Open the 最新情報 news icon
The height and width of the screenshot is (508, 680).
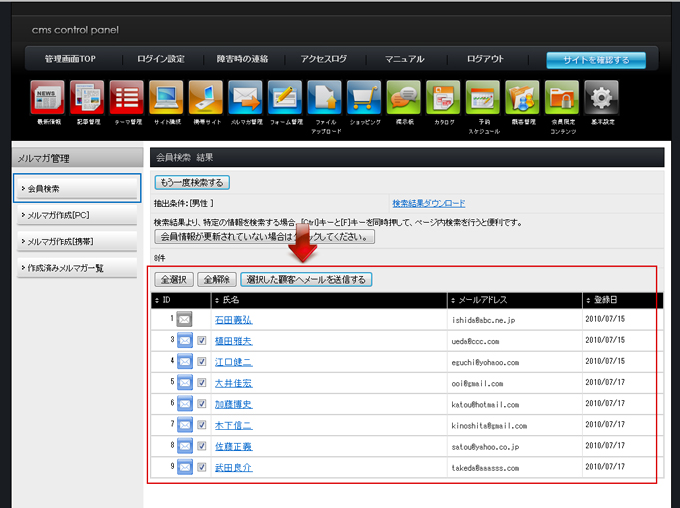[x=47, y=98]
